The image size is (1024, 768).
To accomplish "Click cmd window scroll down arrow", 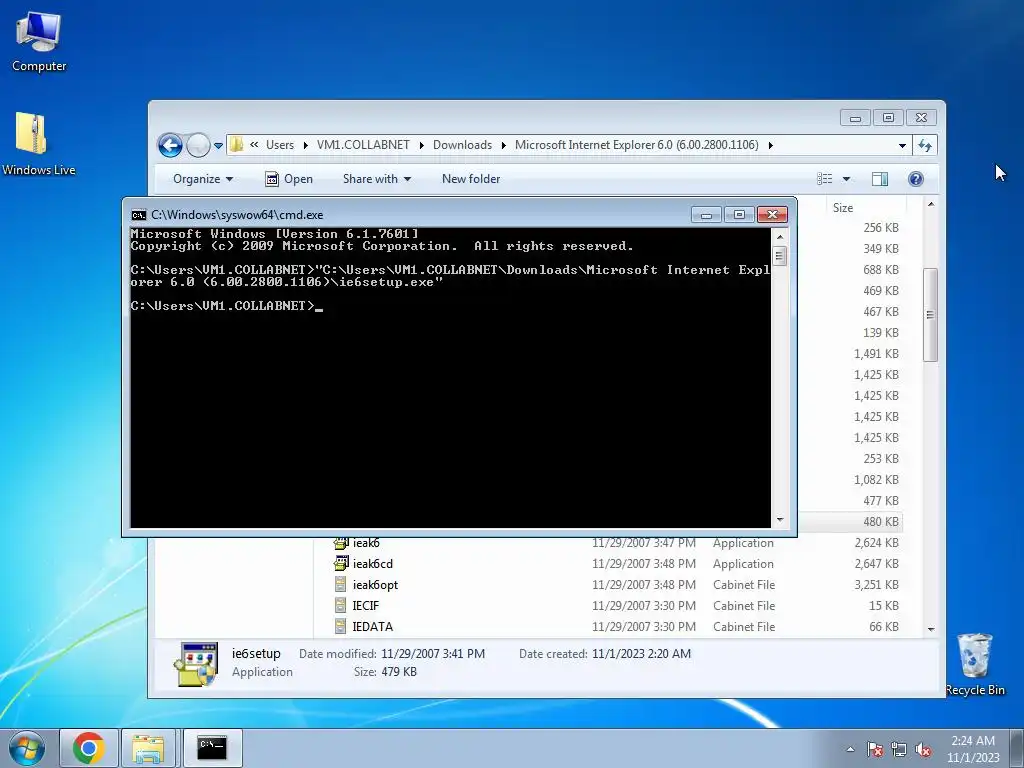I will click(780, 520).
